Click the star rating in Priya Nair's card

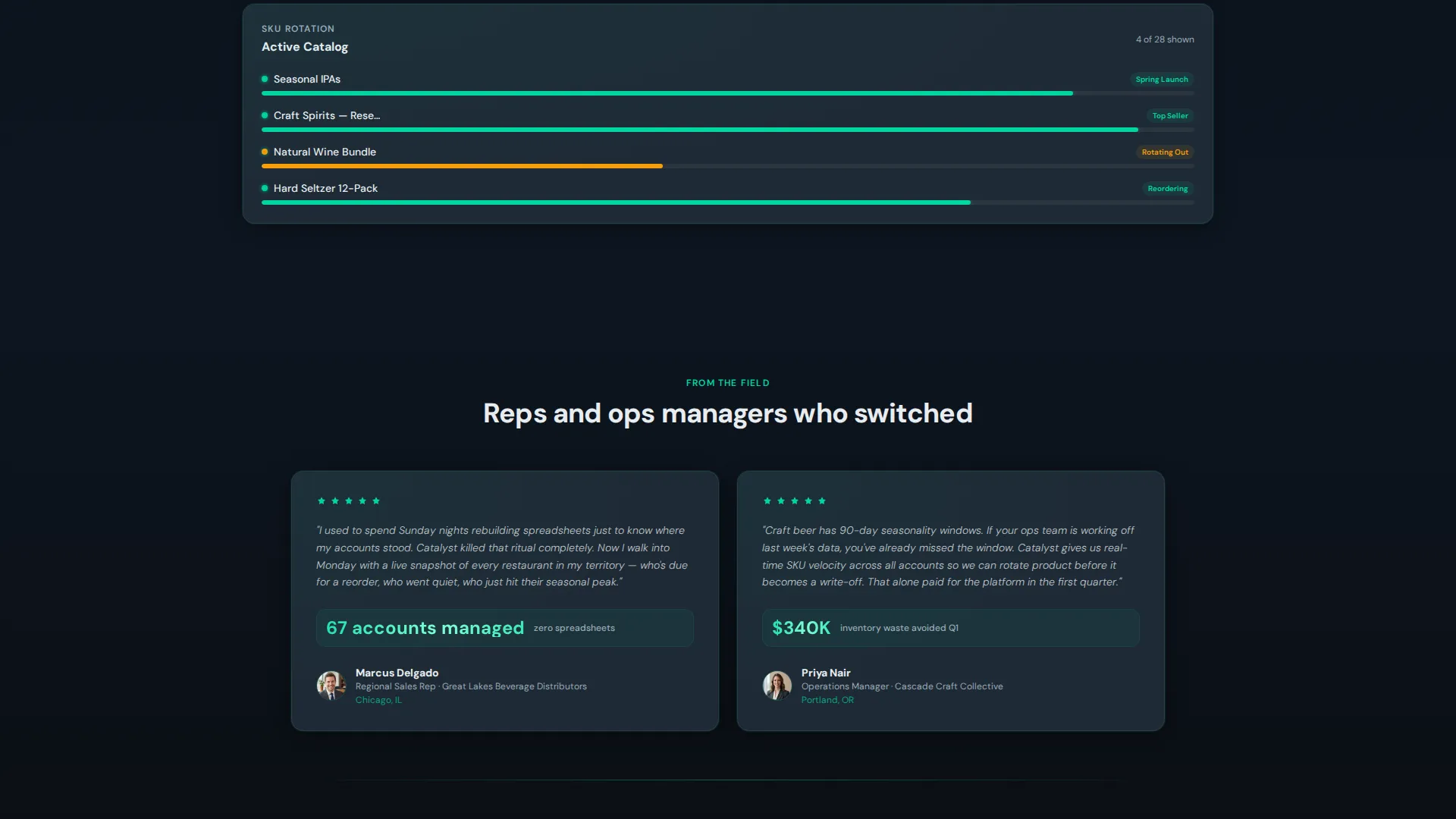(795, 500)
